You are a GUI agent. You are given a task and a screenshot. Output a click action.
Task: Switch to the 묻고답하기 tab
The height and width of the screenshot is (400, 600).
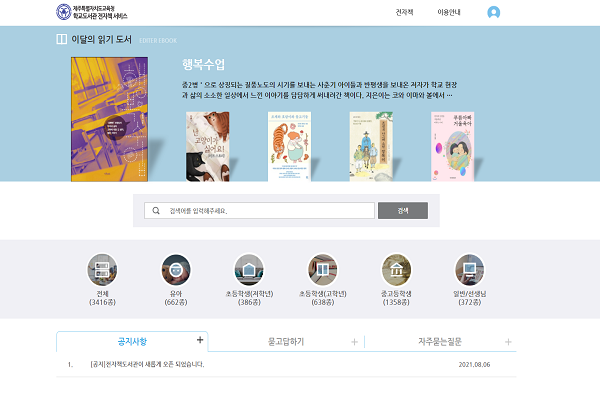[286, 341]
